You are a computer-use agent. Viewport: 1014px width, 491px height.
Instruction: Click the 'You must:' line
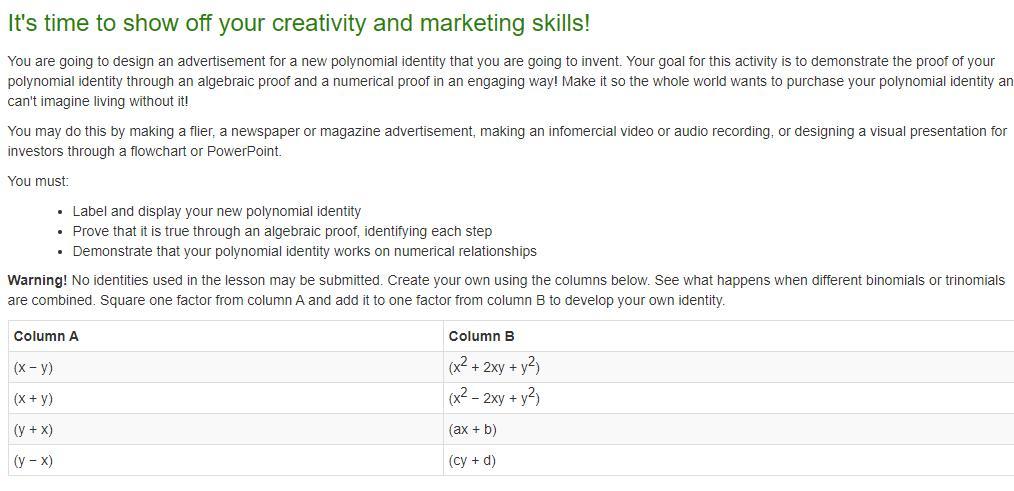tap(38, 182)
